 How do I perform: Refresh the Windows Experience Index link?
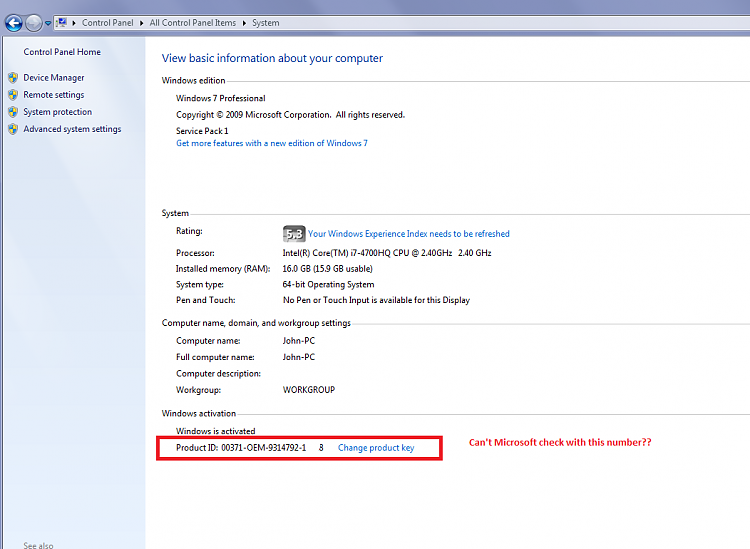(408, 234)
